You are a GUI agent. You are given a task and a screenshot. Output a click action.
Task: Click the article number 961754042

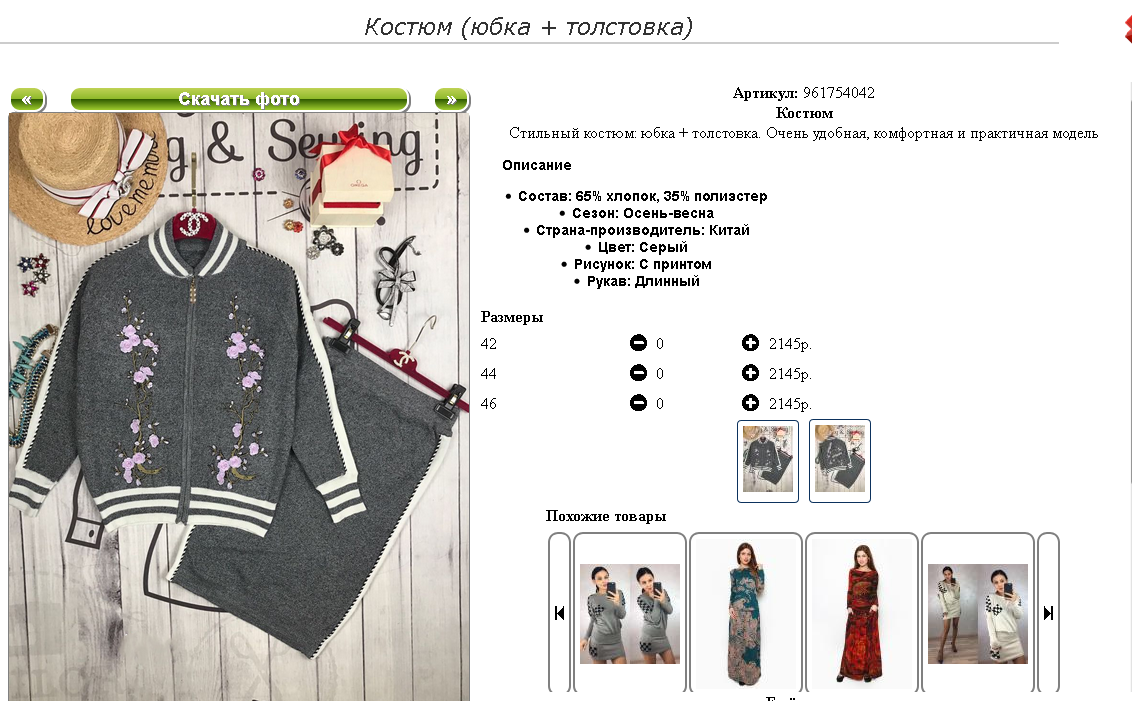839,92
